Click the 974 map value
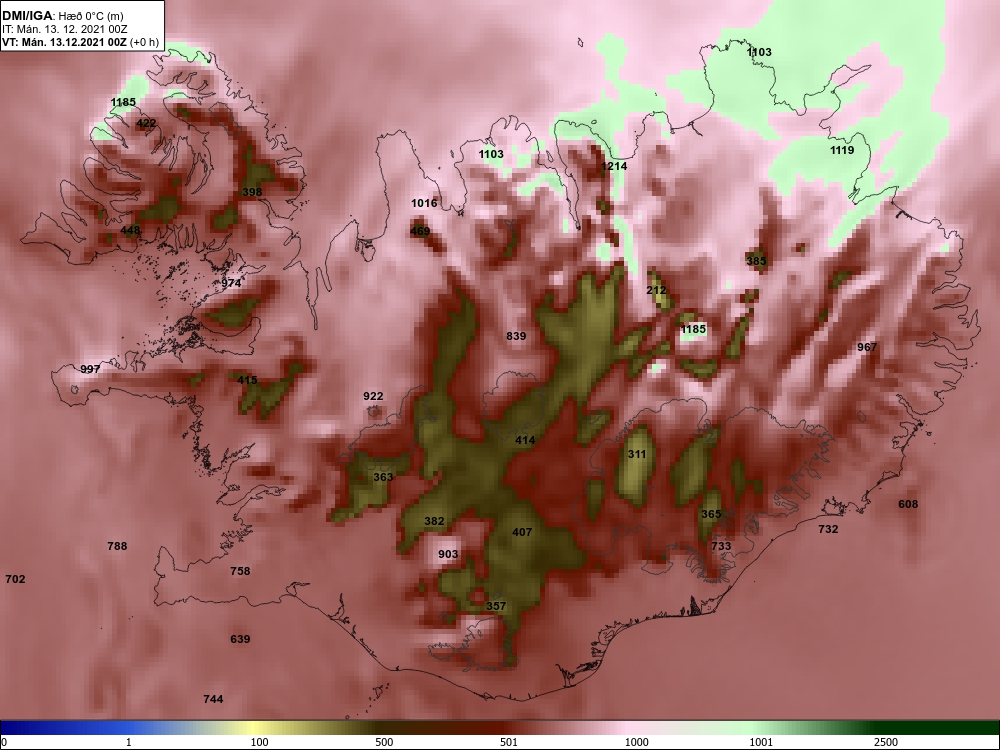 point(232,283)
